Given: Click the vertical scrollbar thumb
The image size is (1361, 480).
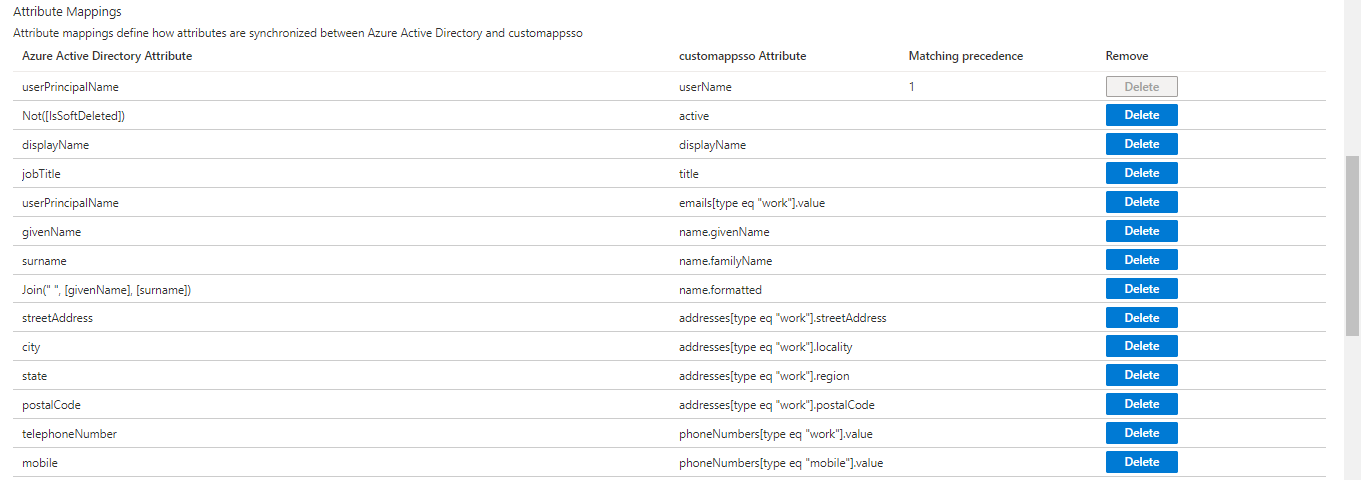Looking at the screenshot, I should pos(1353,245).
